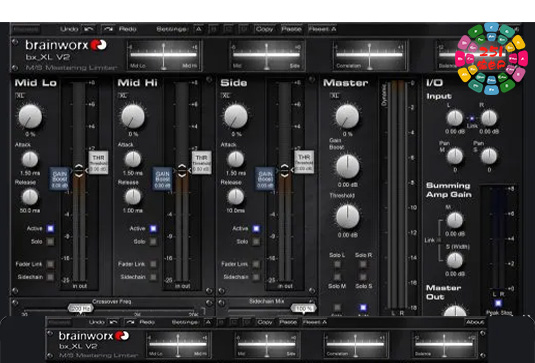This screenshot has width=535, height=363.
Task: Click the Undo arrow icon in top toolbar
Action: (89, 29)
